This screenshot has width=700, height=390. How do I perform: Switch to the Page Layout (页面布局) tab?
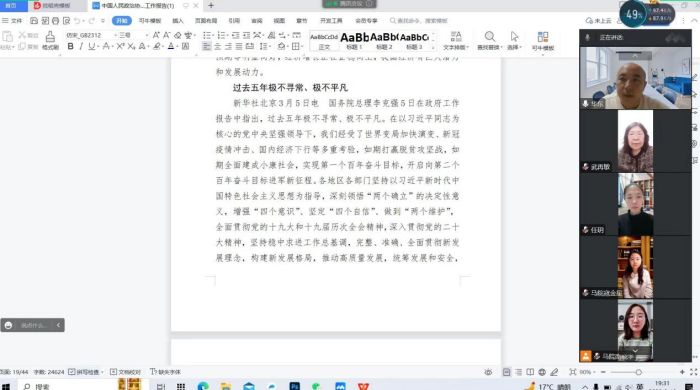point(206,21)
